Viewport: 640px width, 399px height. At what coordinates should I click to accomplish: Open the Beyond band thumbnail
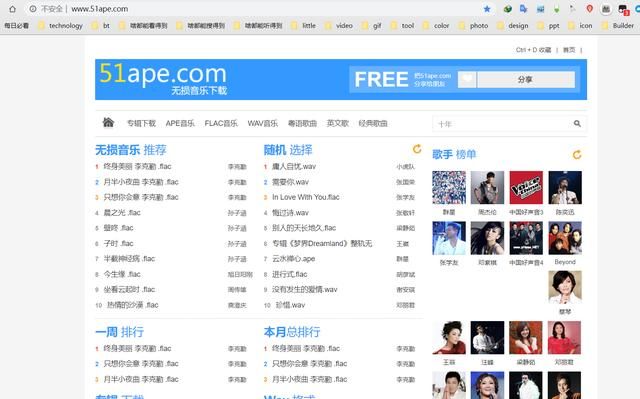pyautogui.click(x=565, y=238)
